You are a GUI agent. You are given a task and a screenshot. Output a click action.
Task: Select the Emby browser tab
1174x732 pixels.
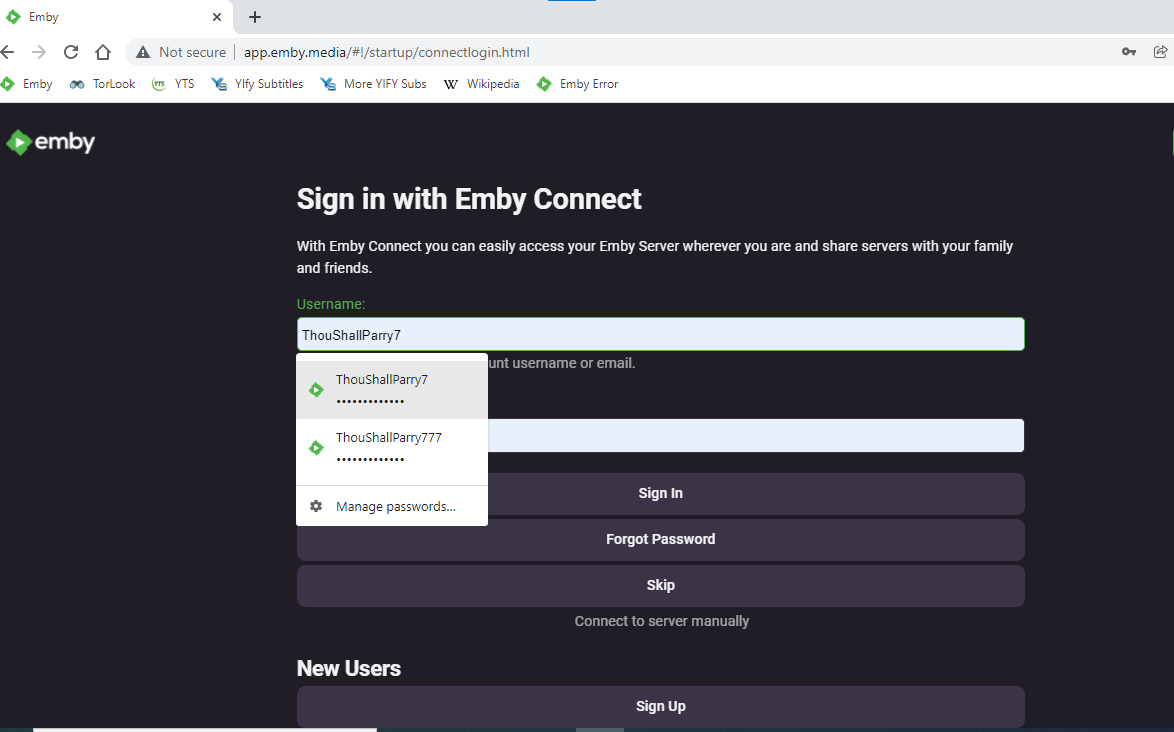point(116,17)
